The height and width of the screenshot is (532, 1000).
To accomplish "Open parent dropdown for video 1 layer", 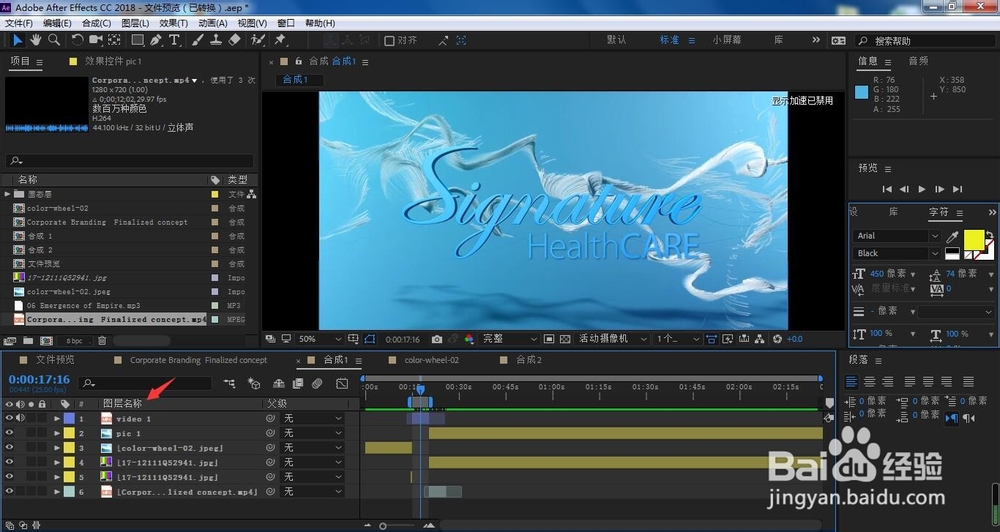I will pos(312,418).
